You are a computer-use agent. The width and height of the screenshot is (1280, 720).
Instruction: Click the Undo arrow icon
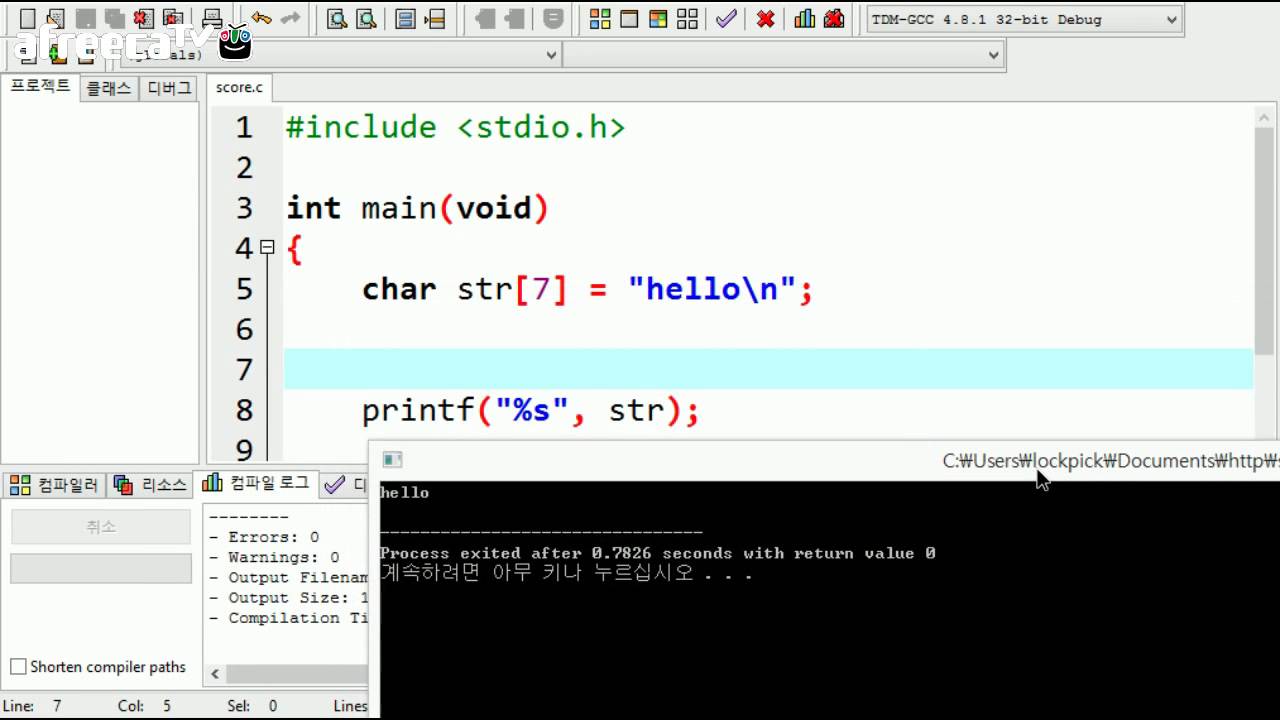[x=262, y=18]
